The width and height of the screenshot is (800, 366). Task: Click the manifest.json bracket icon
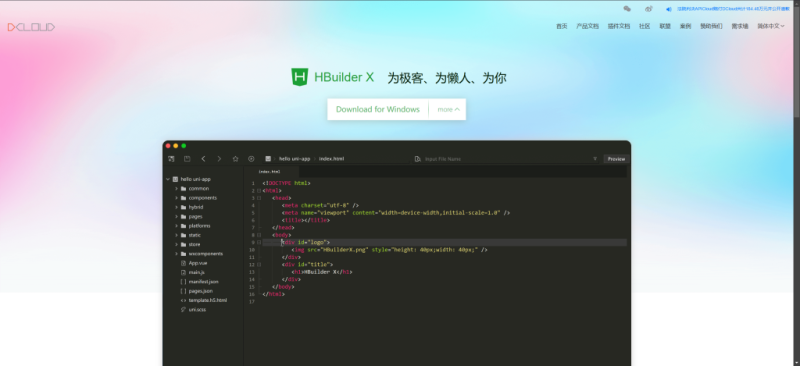pyautogui.click(x=184, y=281)
